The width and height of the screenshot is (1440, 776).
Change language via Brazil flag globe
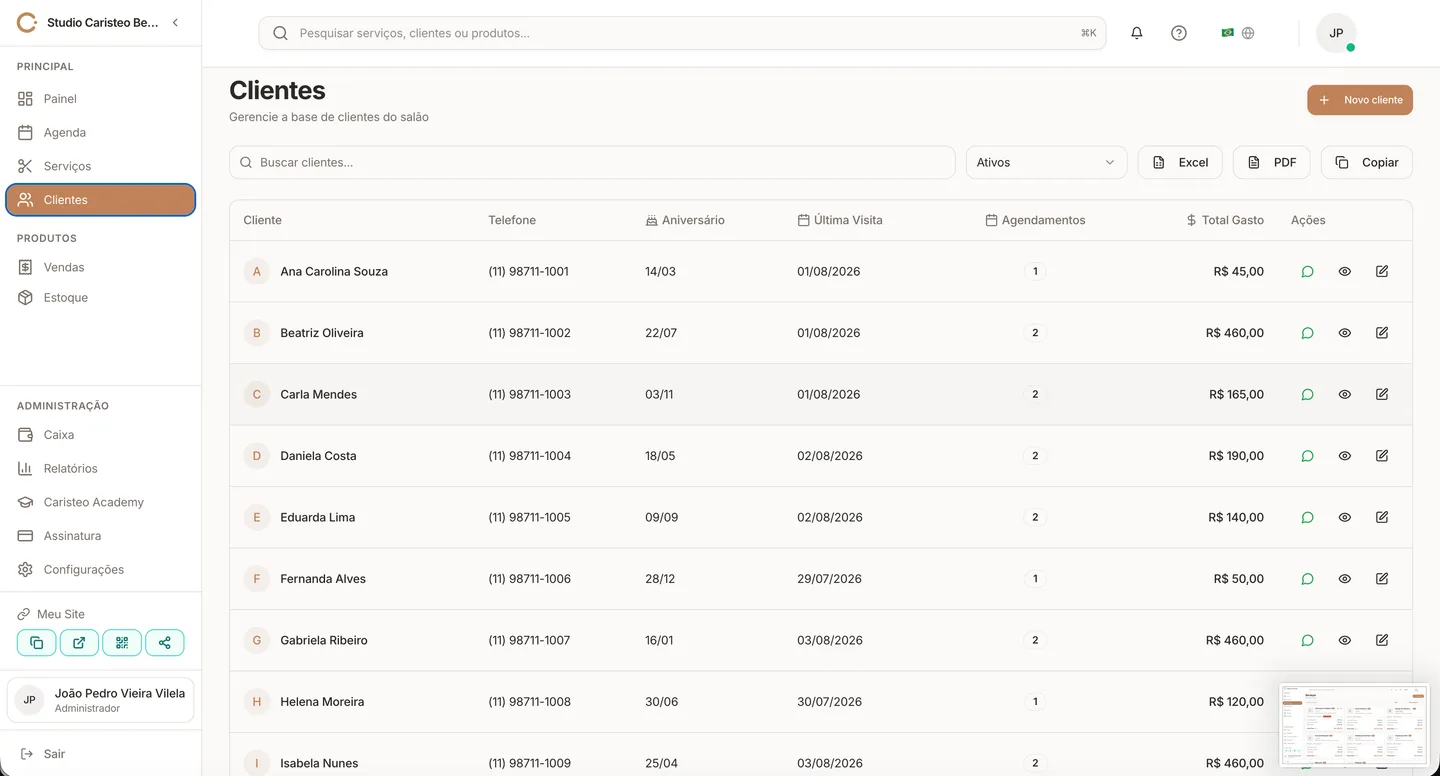tap(1238, 33)
